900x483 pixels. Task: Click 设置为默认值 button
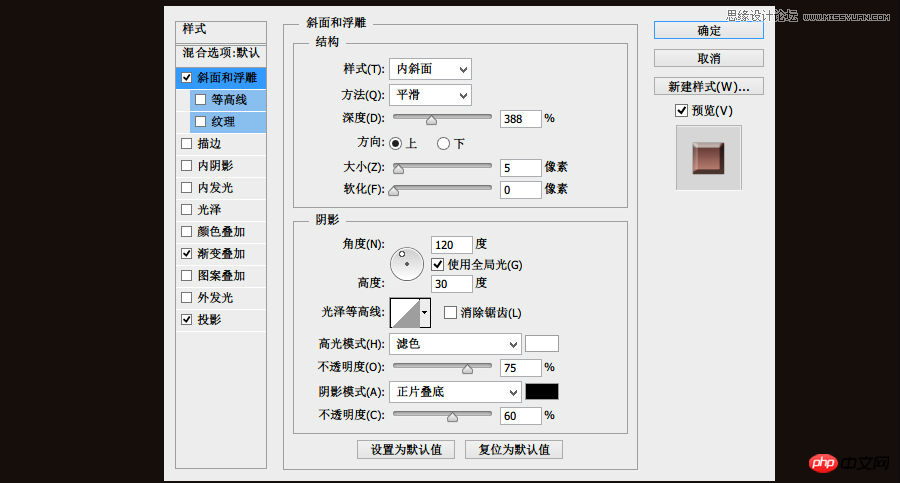(406, 449)
